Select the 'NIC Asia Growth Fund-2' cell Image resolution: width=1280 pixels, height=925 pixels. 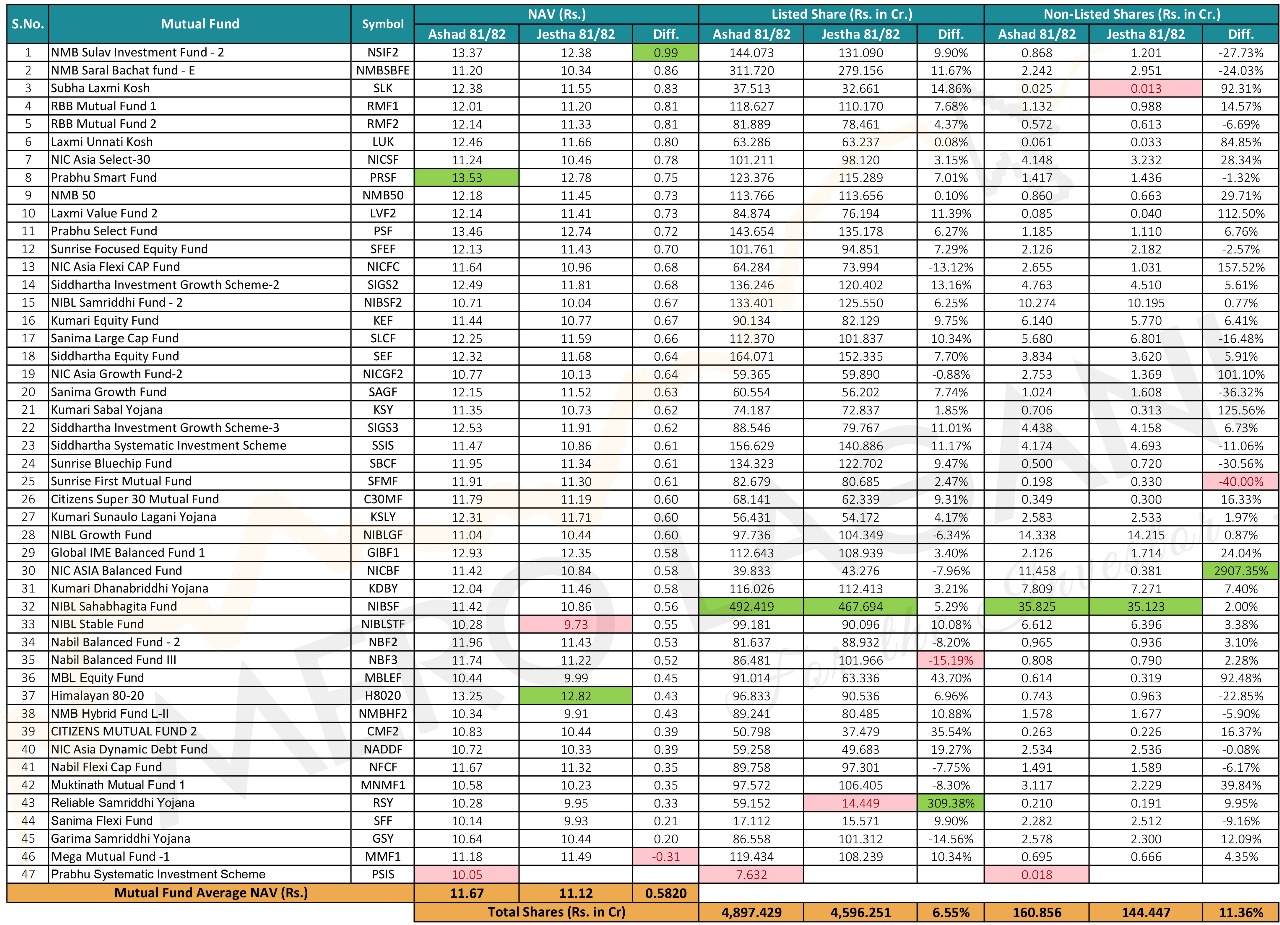(x=200, y=374)
